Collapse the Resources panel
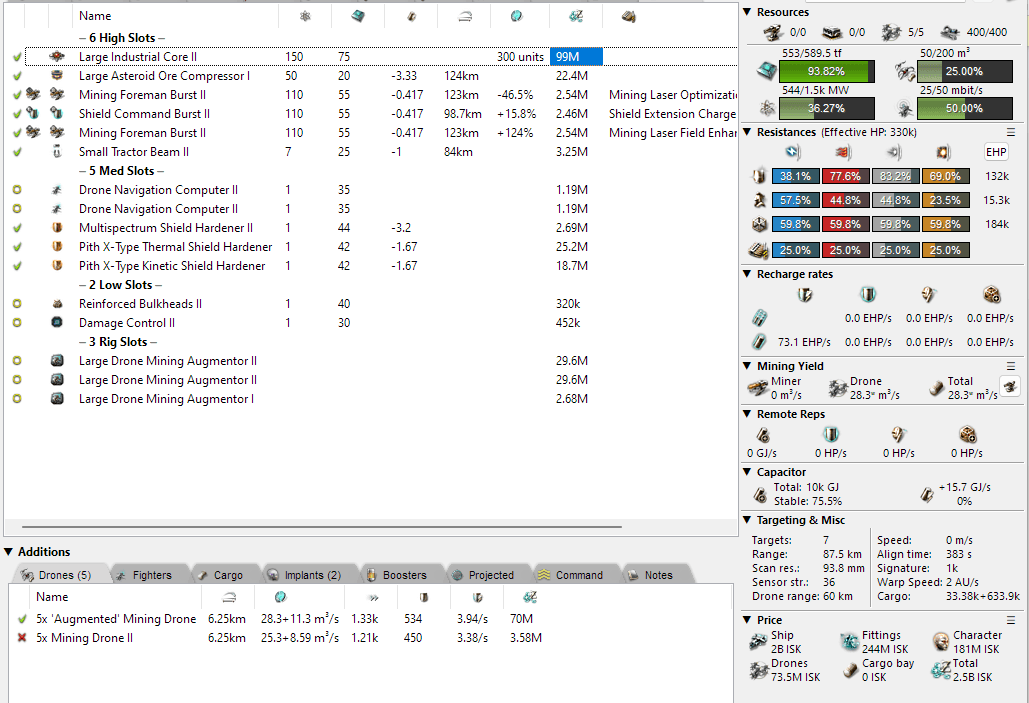This screenshot has height=703, width=1029. click(749, 12)
